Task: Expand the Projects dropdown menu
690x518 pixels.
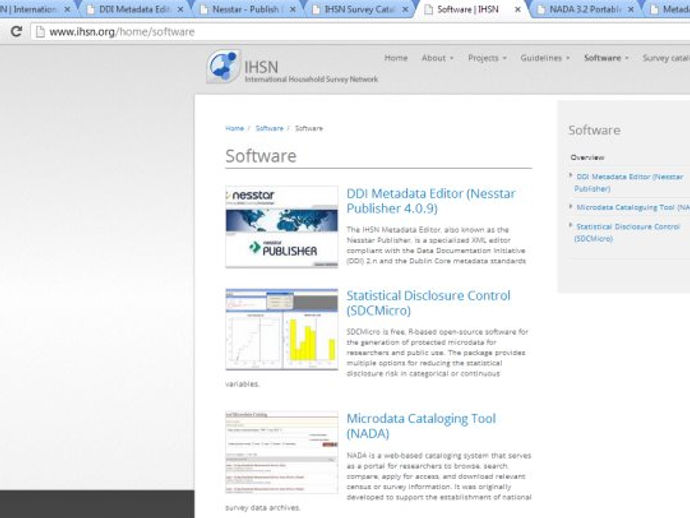Action: click(487, 58)
